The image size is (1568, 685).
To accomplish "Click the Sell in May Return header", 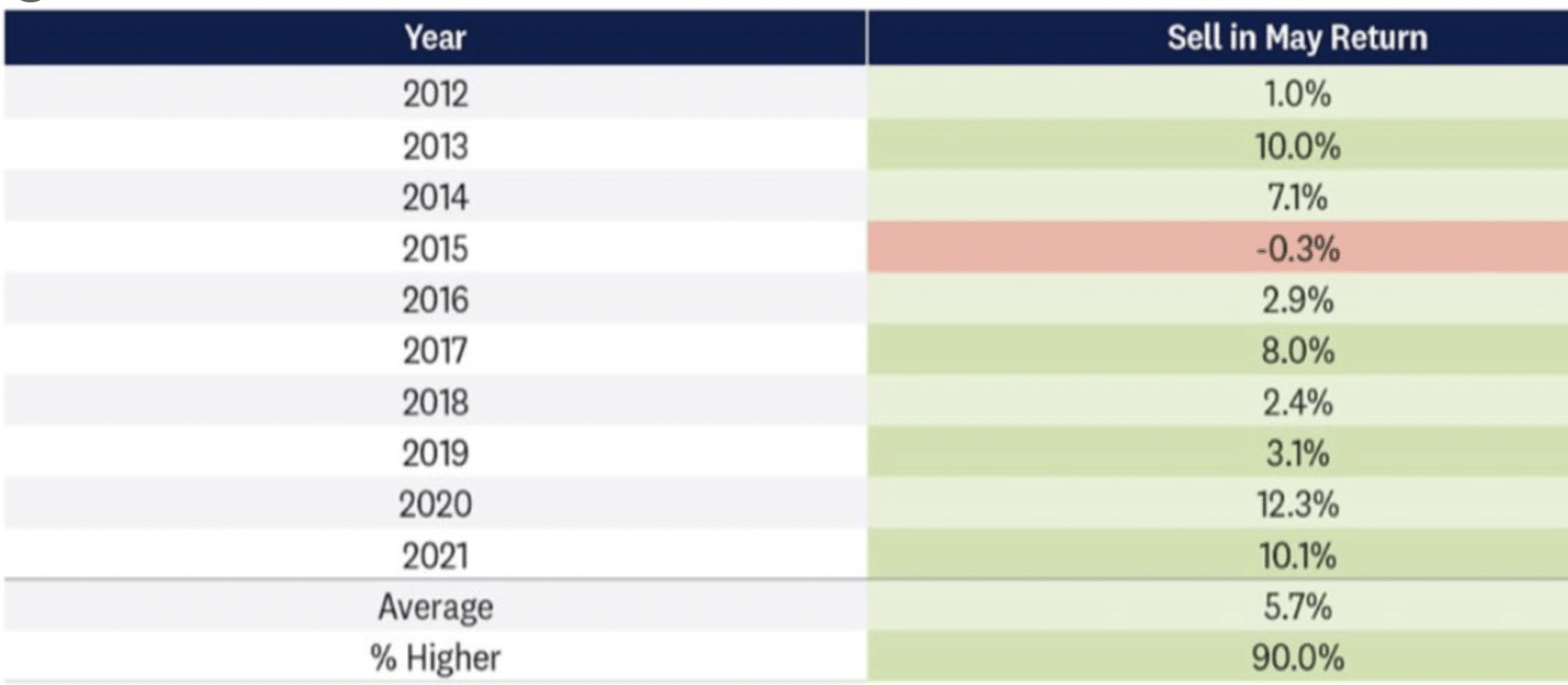I will [1297, 37].
